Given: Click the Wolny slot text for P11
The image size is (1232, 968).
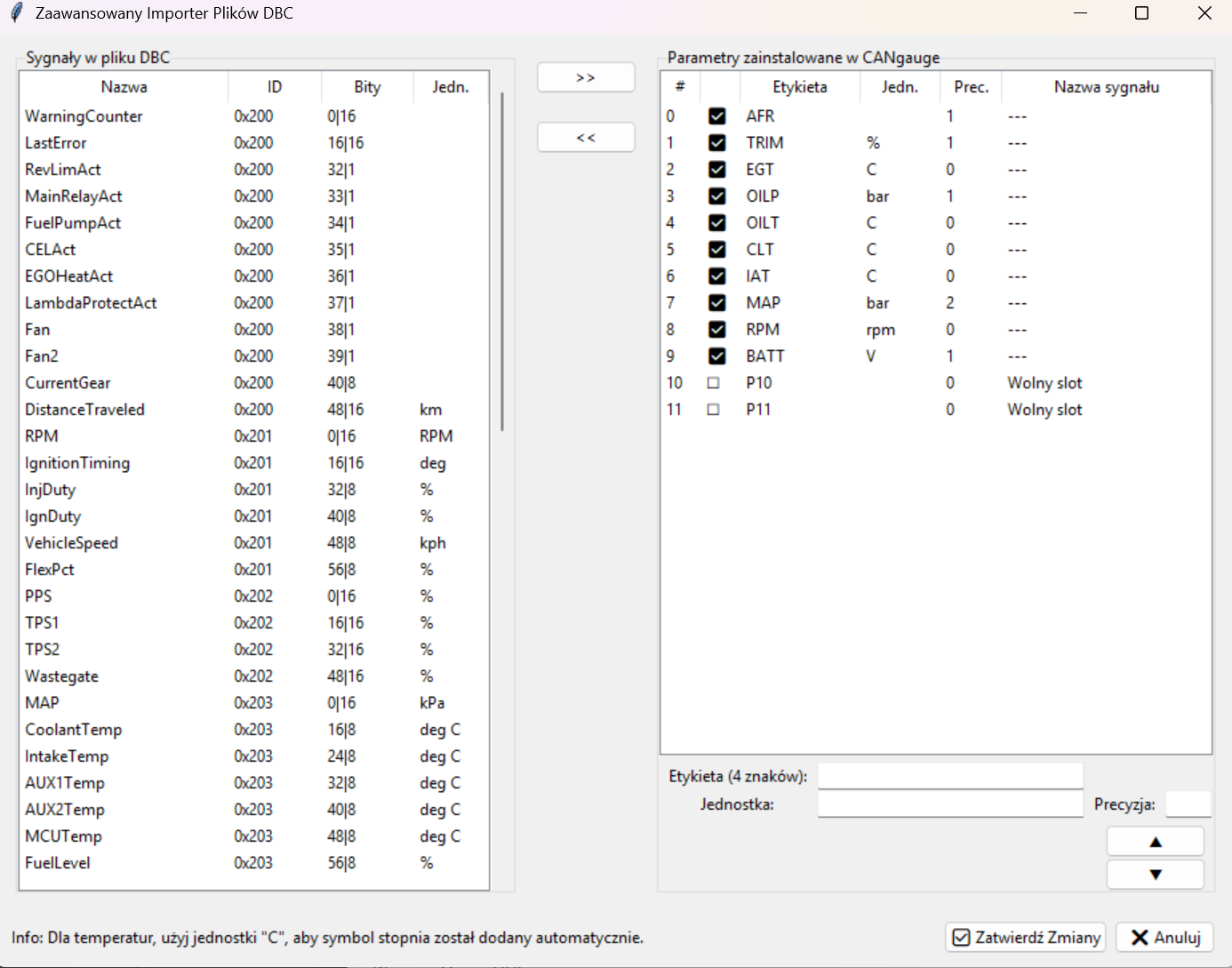Looking at the screenshot, I should click(1044, 410).
